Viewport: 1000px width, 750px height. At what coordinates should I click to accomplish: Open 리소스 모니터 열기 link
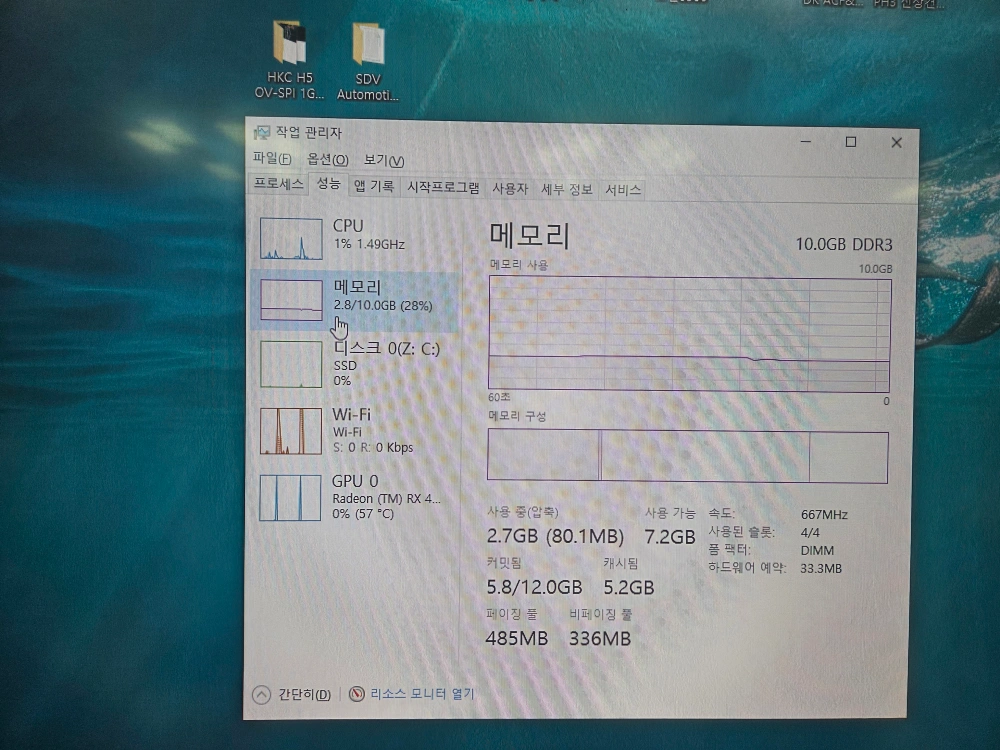pos(422,694)
